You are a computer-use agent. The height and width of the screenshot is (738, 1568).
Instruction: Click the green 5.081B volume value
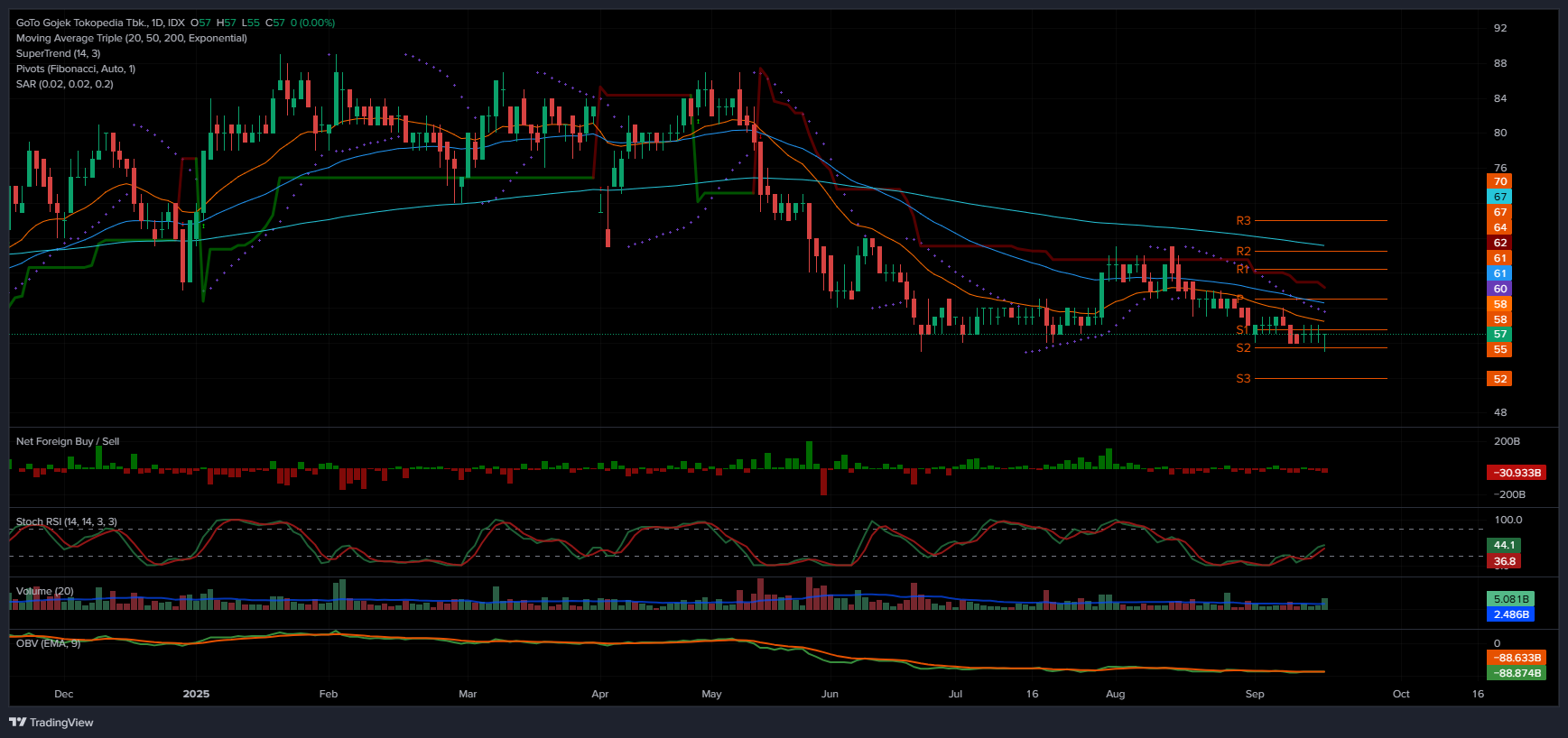(1511, 599)
